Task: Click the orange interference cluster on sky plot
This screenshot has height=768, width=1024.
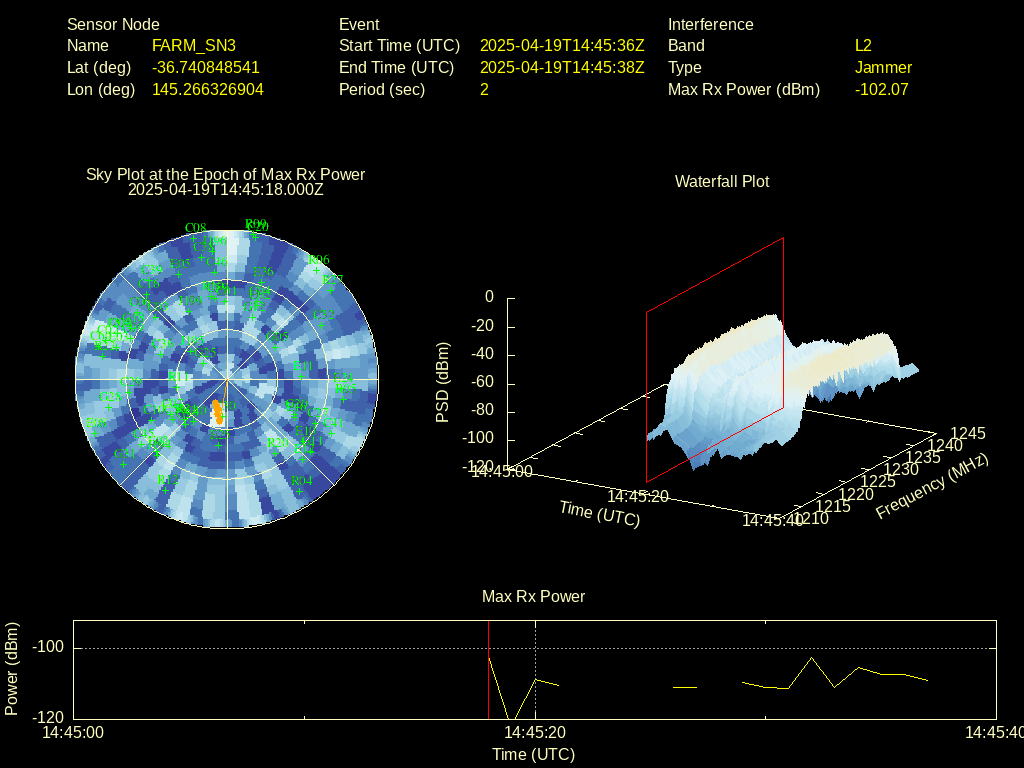Action: point(217,411)
